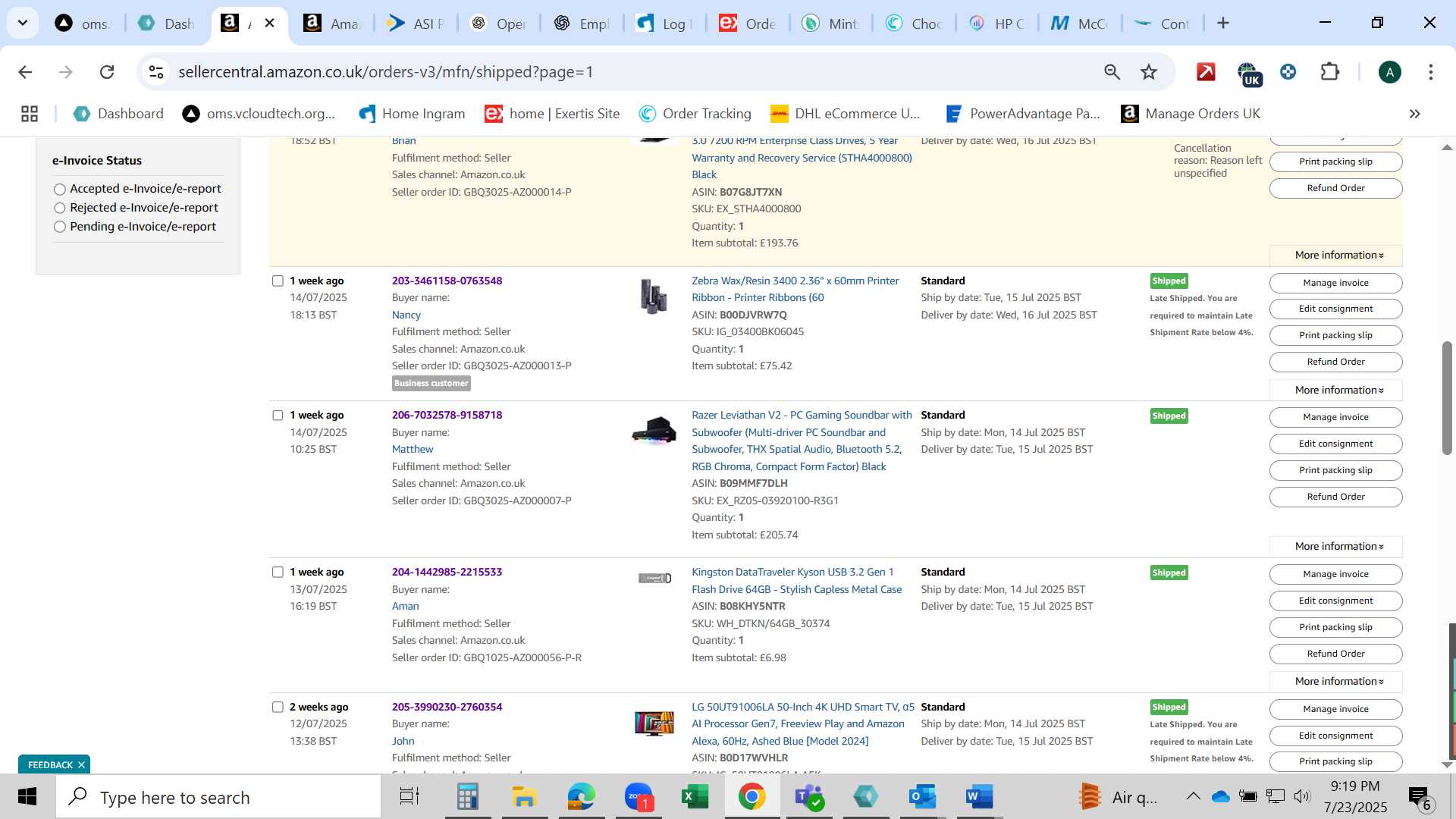Viewport: 1456px width, 819px height.
Task: Open order link 203-3461158-0763548
Action: pyautogui.click(x=447, y=281)
